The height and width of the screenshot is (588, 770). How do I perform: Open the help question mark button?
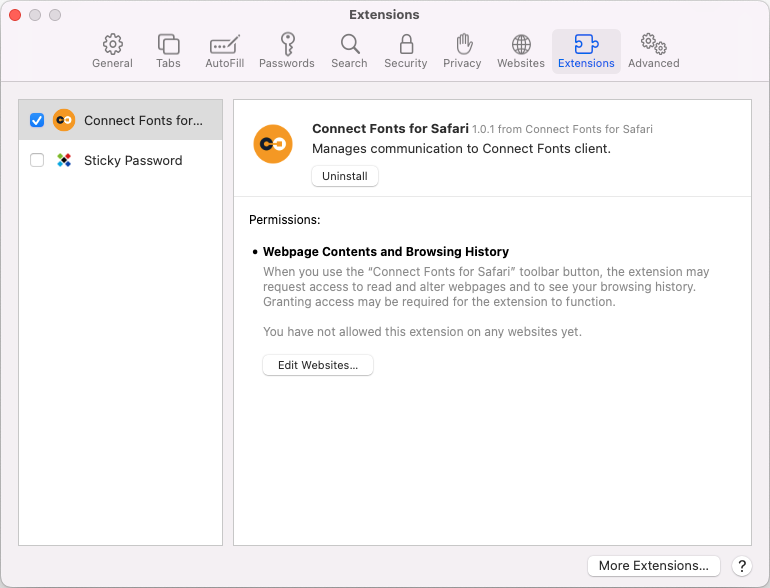(x=742, y=566)
